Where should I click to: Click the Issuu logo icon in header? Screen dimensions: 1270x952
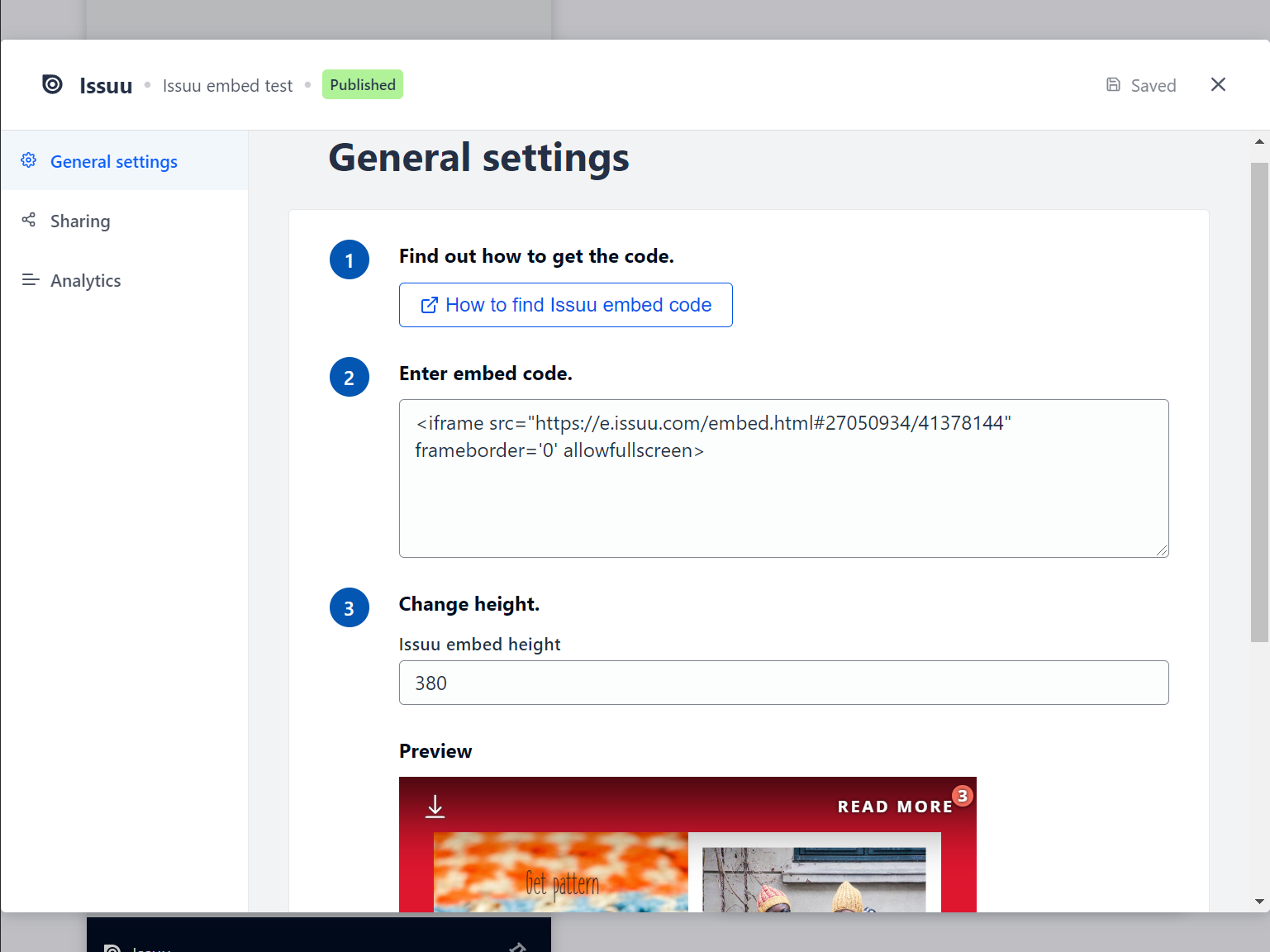coord(52,84)
